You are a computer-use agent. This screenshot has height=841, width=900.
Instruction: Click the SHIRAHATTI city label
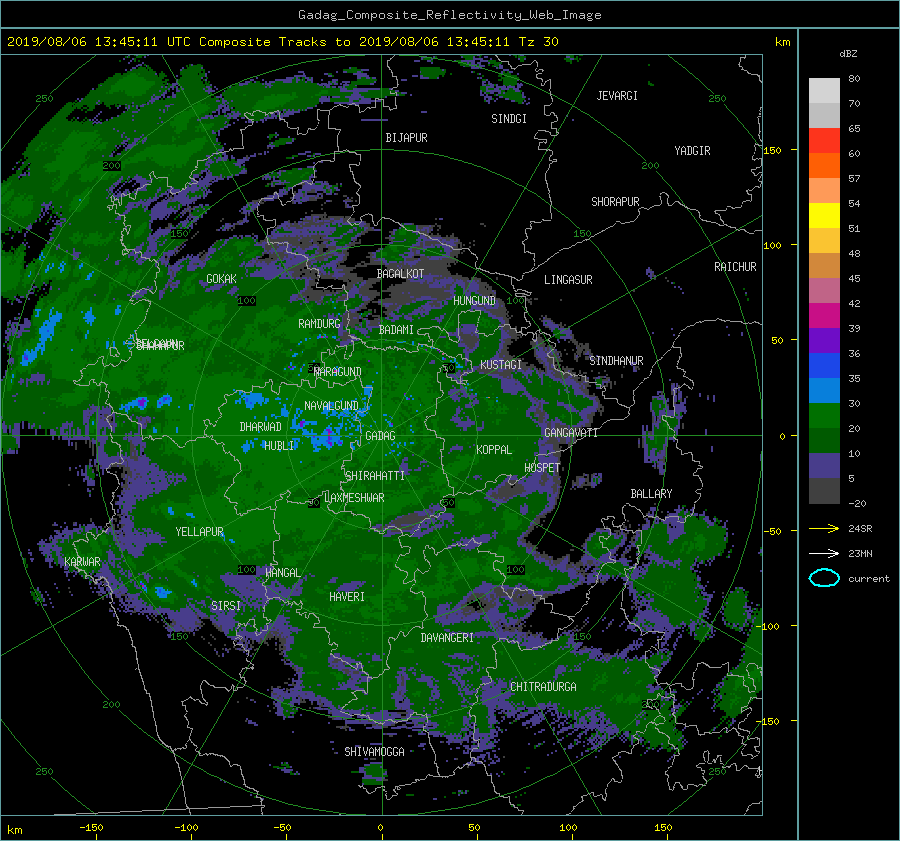pyautogui.click(x=375, y=476)
